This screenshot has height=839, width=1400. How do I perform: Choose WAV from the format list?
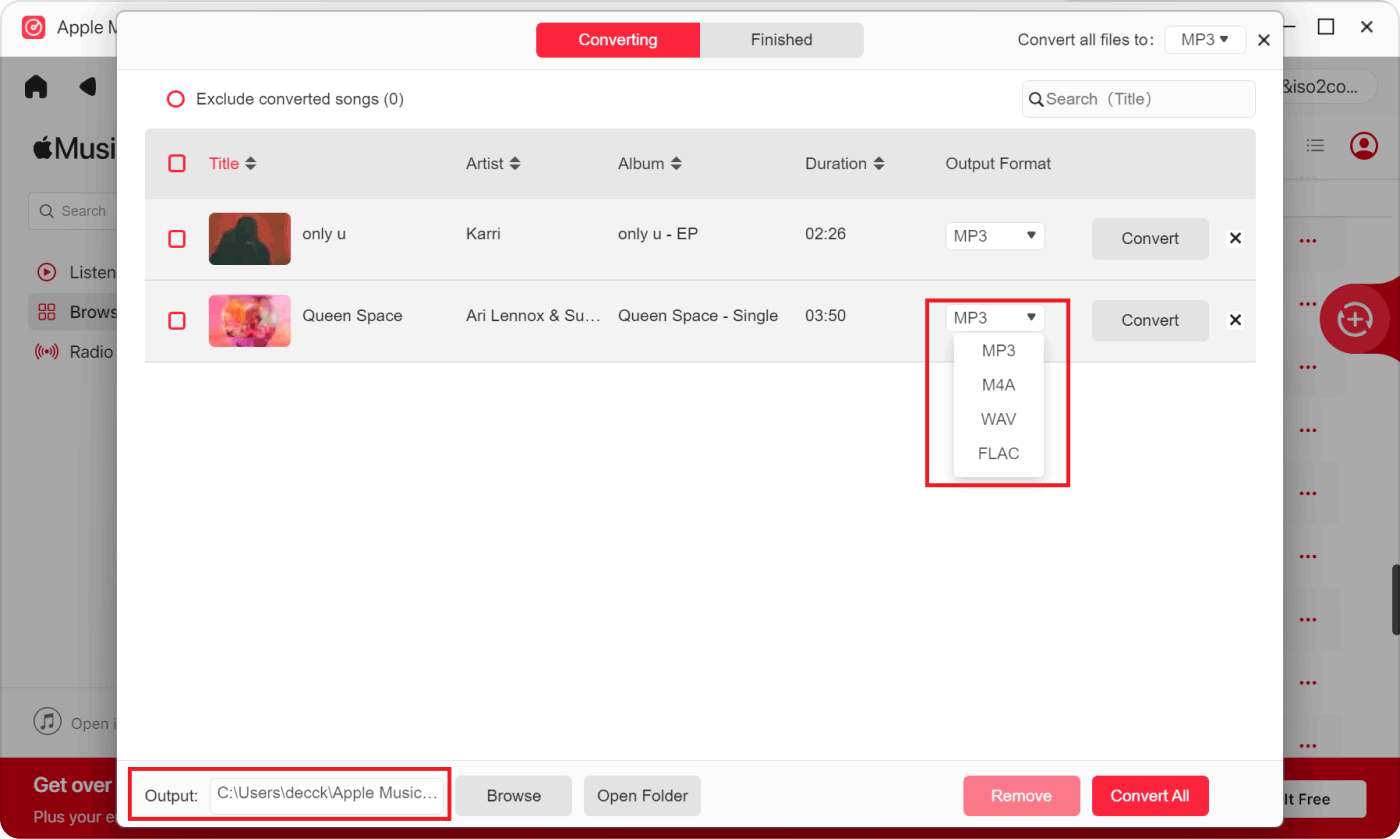(998, 419)
